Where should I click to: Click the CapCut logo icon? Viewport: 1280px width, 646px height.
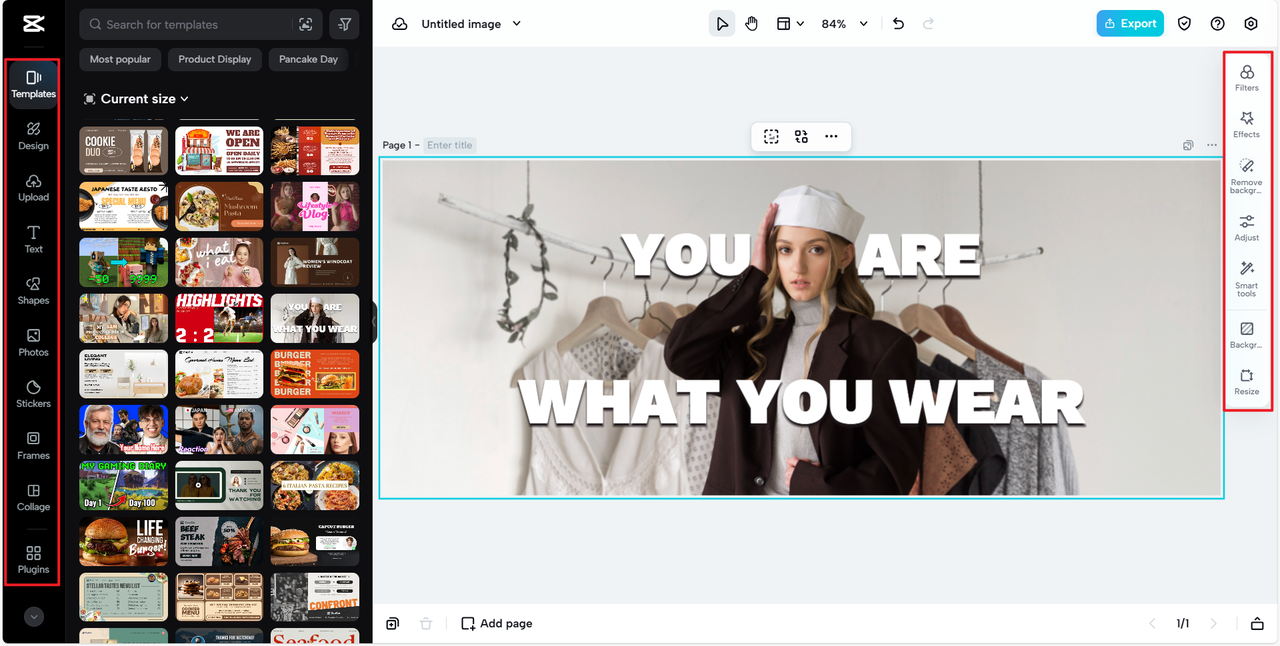[x=32, y=24]
